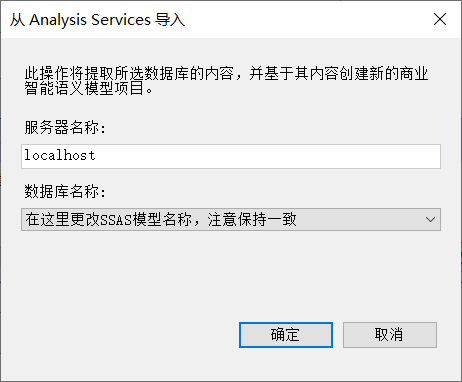
Task: Click the description text about 商业智能语义模型
Action: pos(226,81)
